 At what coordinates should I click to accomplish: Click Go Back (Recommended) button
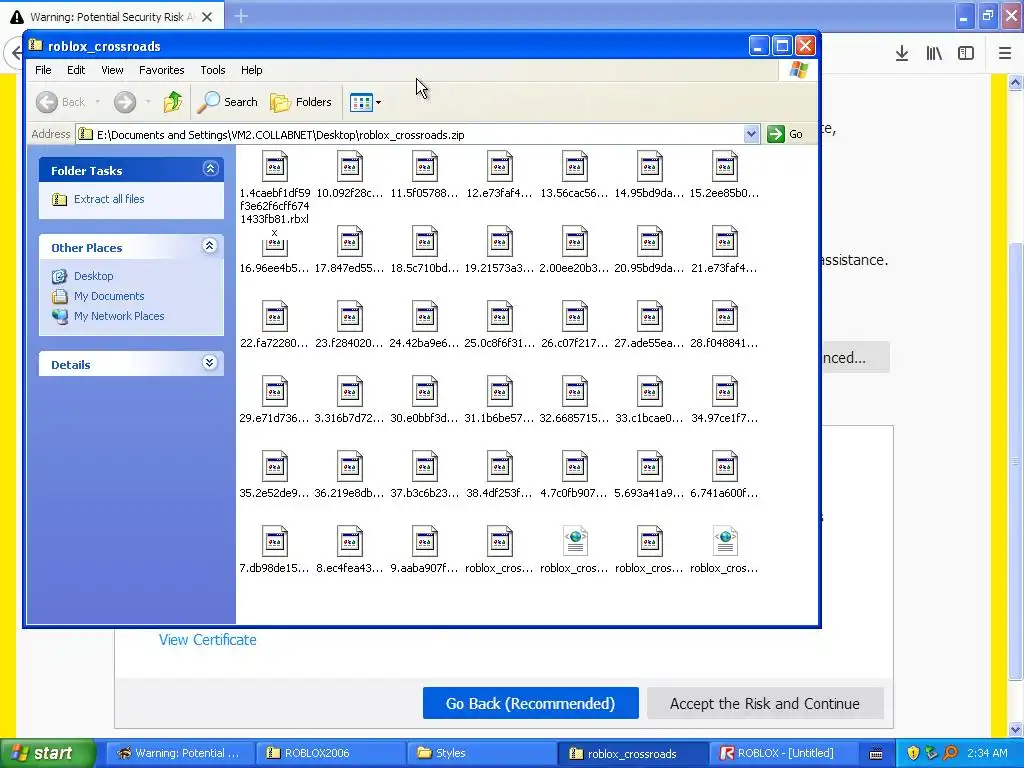coord(530,703)
